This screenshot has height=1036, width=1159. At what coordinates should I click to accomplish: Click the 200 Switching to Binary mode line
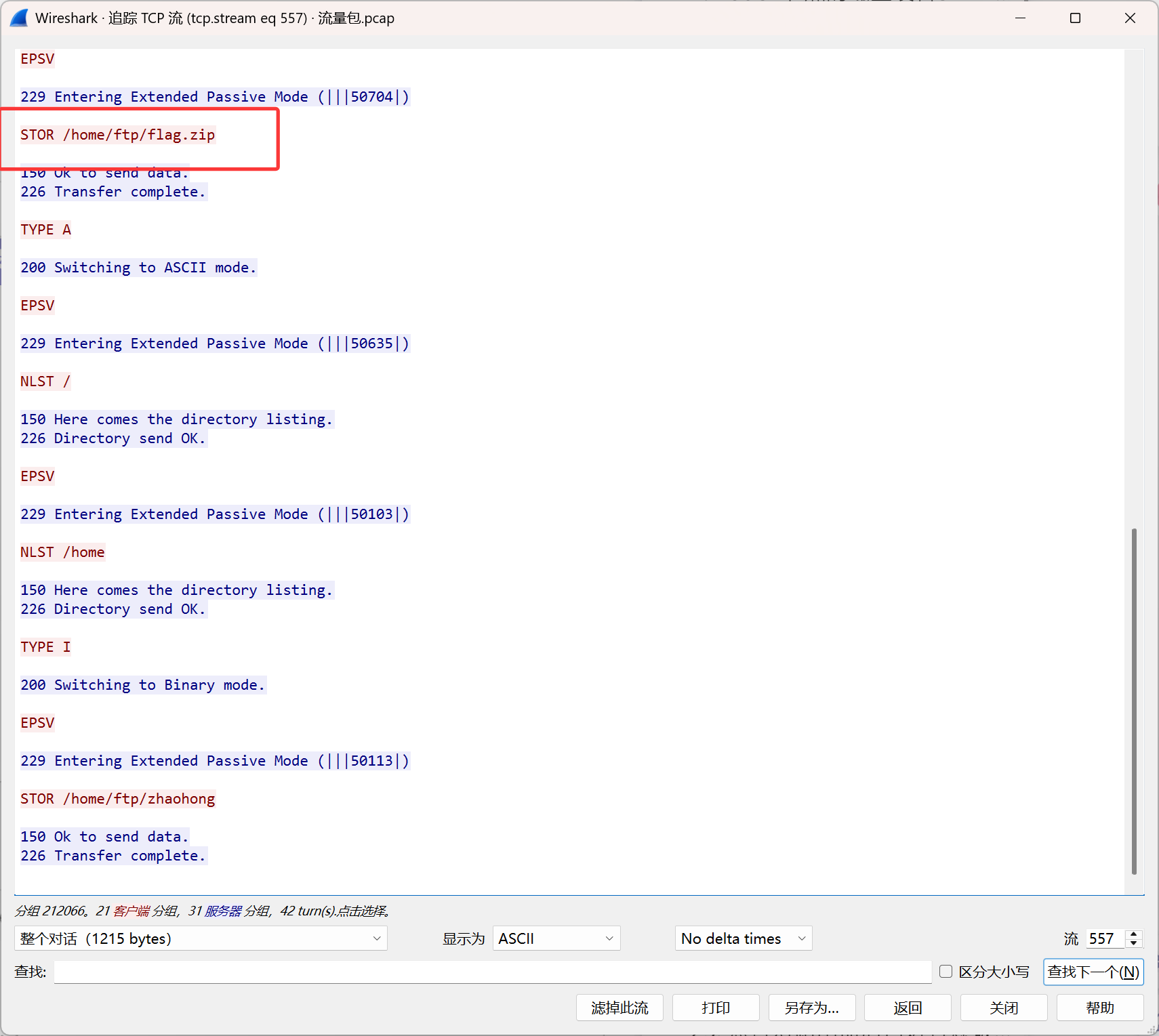tap(143, 685)
